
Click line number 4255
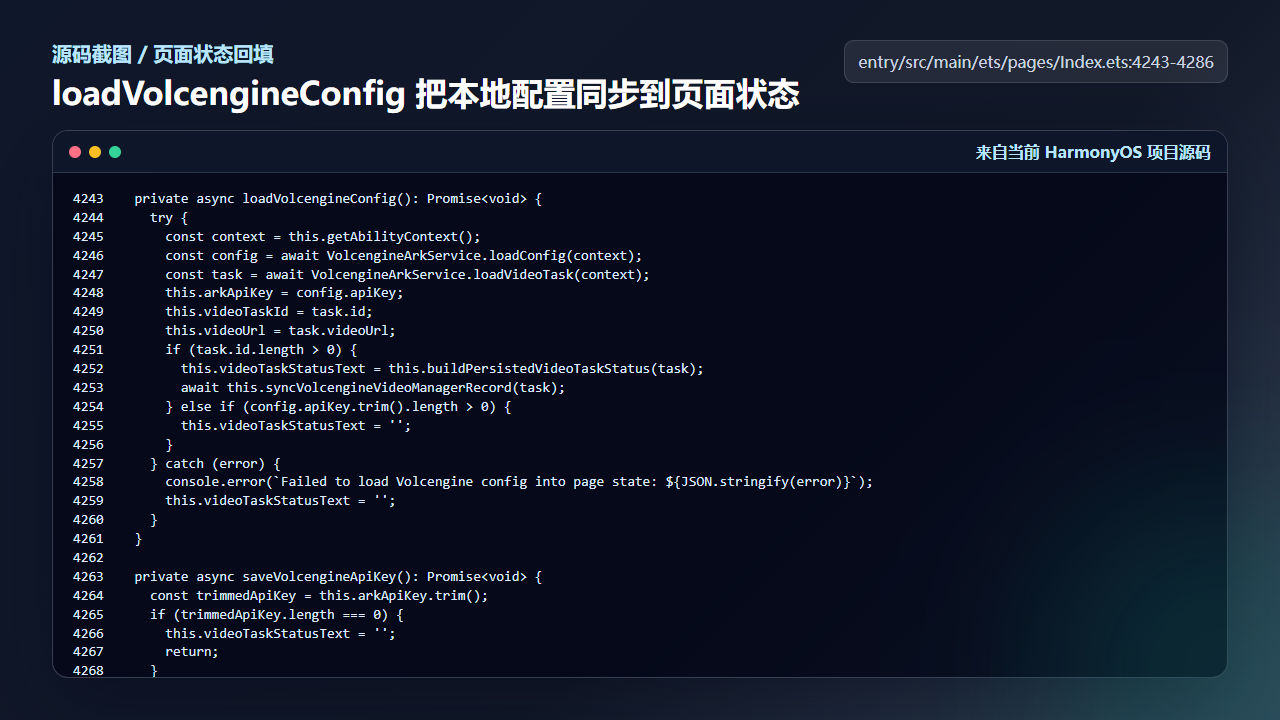click(x=88, y=426)
